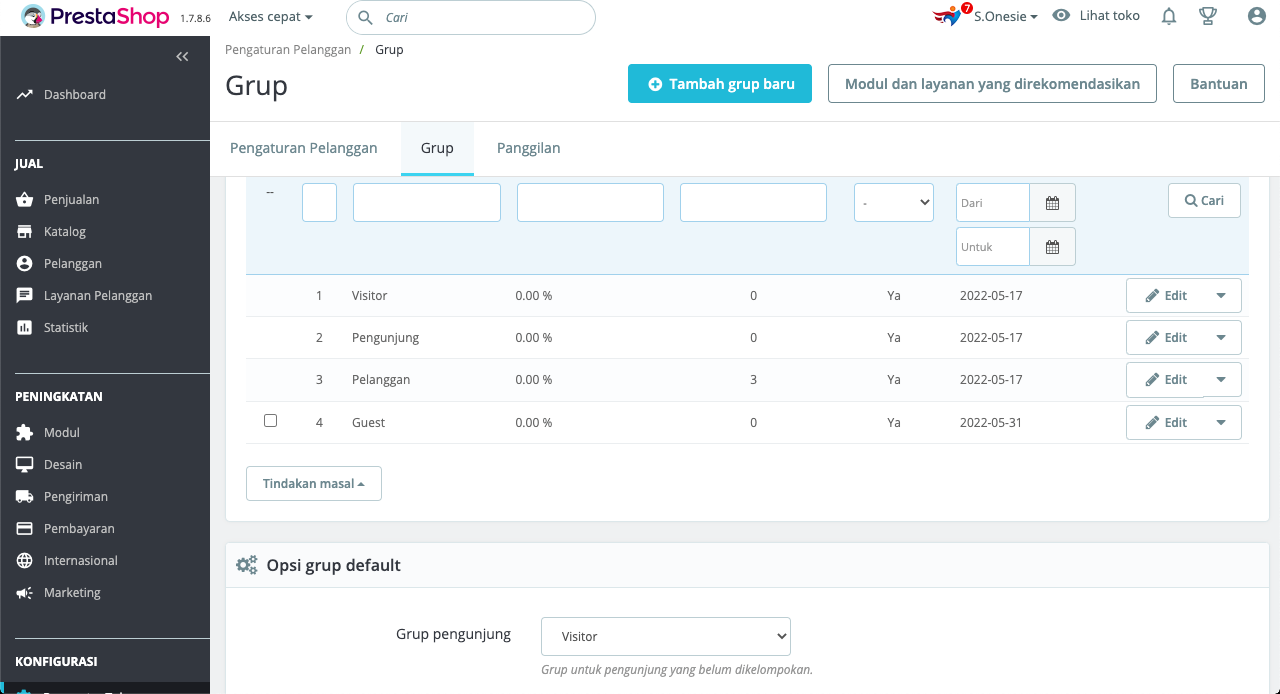Viewport: 1280px width, 694px height.
Task: Click the Dari date calendar icon
Action: click(x=1052, y=203)
